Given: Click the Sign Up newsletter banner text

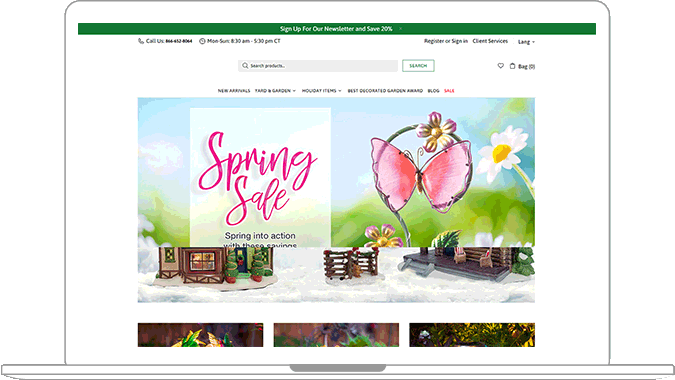Looking at the screenshot, I should point(336,29).
